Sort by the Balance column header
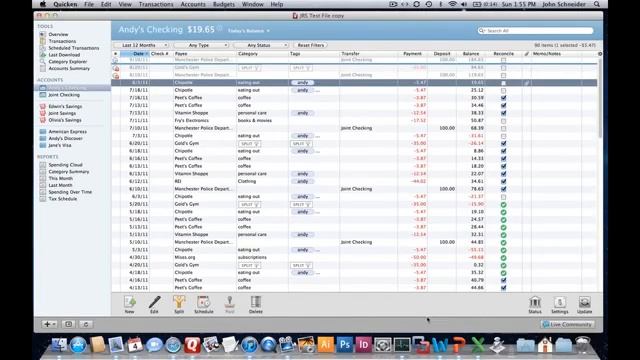640x360 pixels. pos(471,53)
